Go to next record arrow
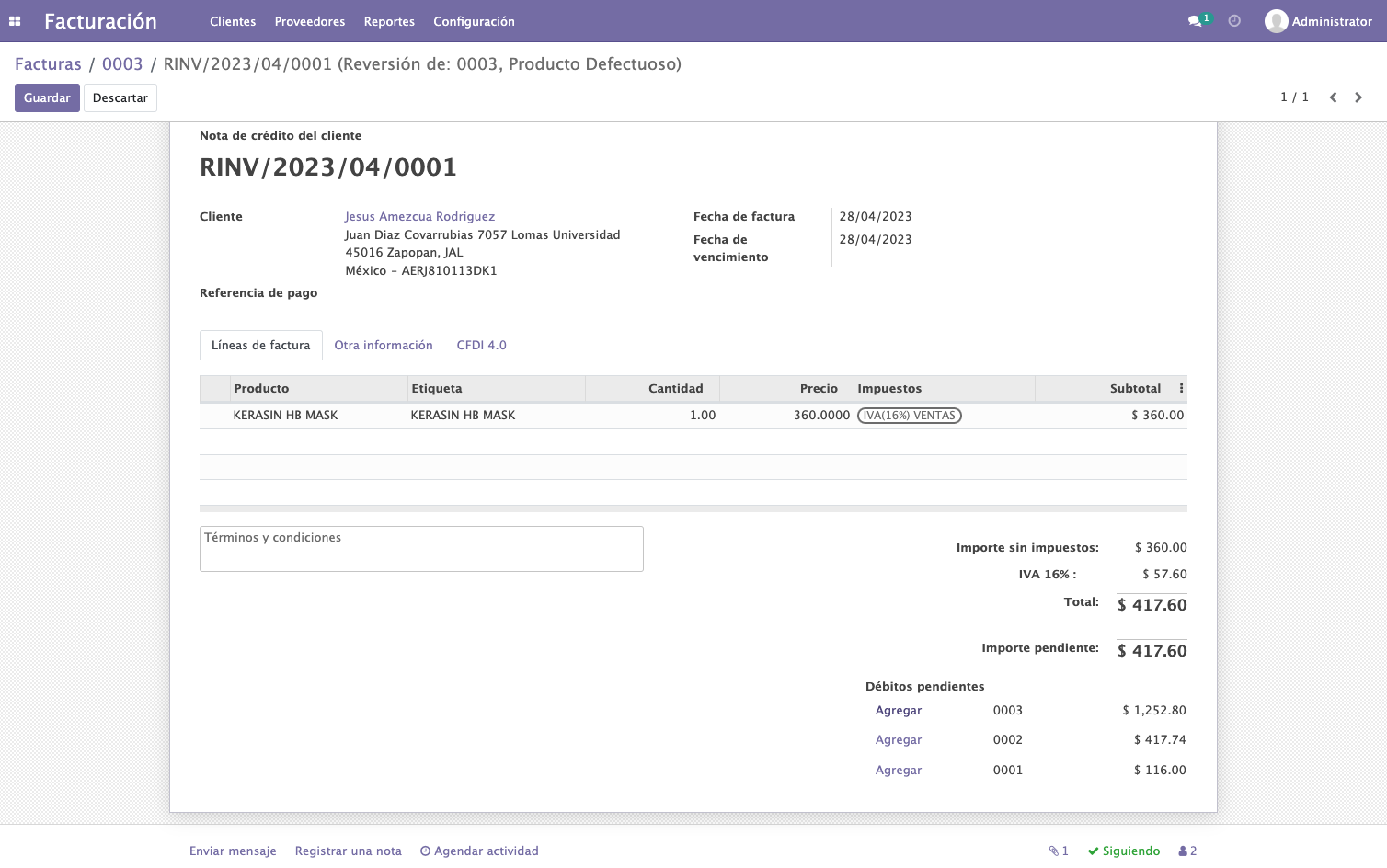 coord(1358,97)
